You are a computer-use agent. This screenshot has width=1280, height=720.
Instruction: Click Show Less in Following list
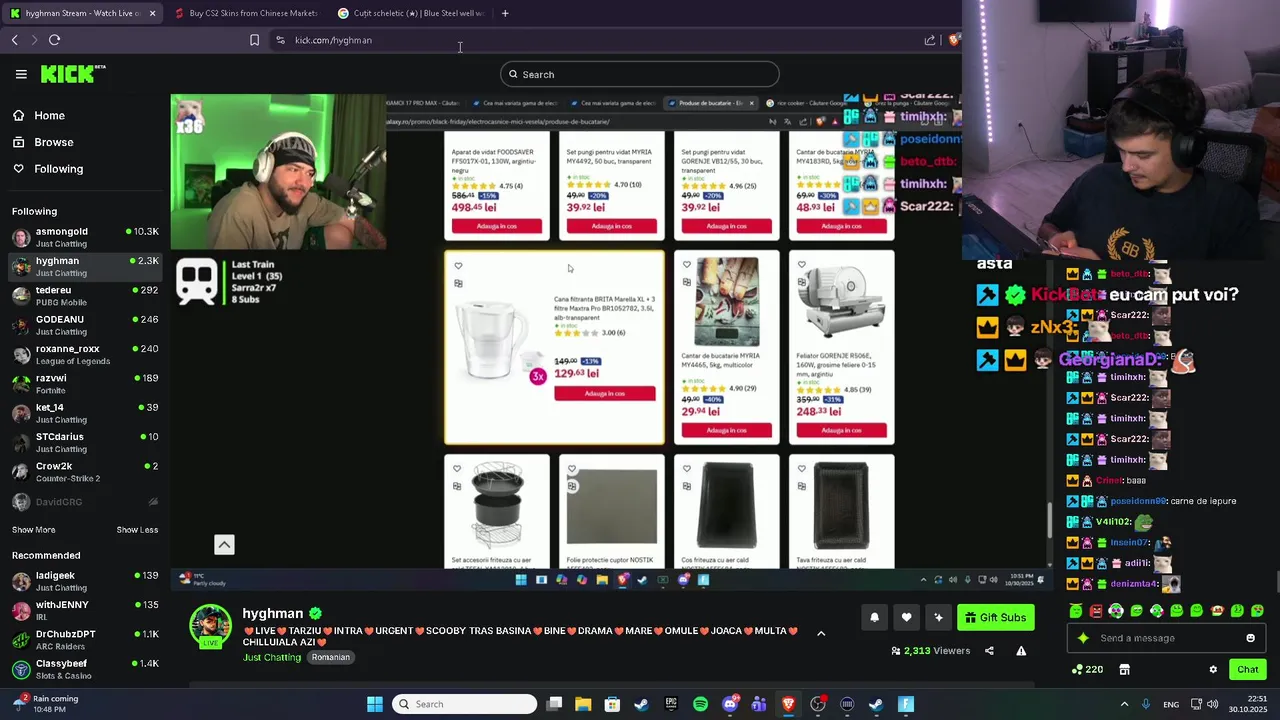coord(137,530)
